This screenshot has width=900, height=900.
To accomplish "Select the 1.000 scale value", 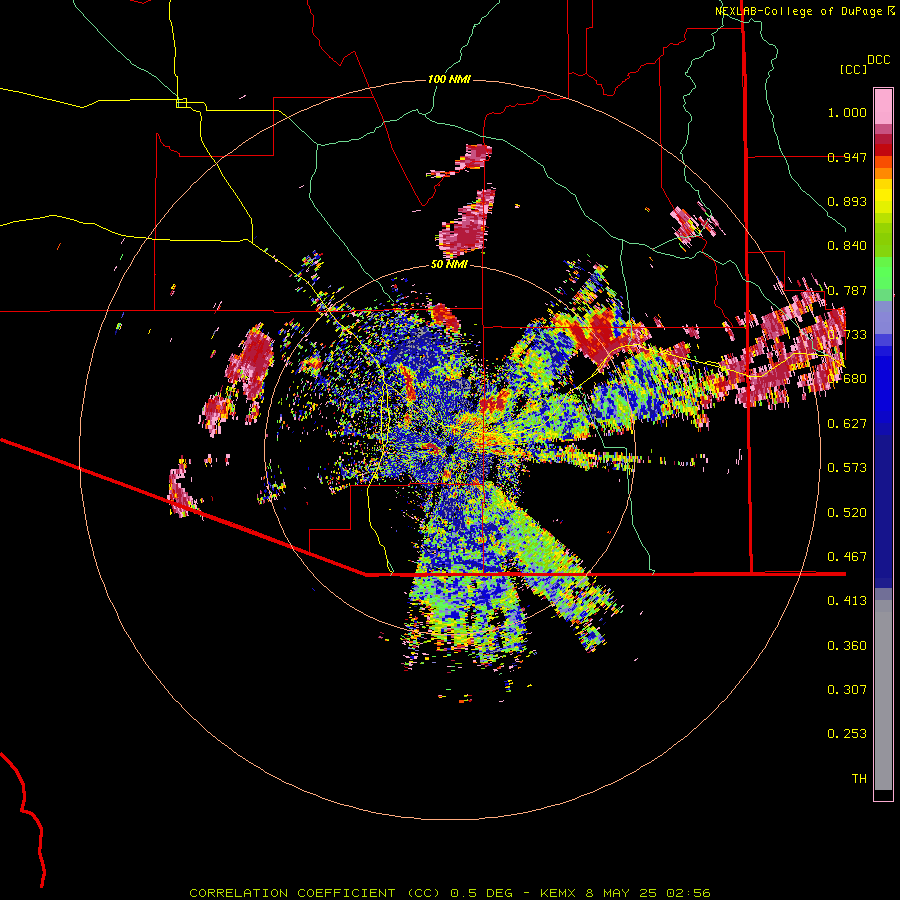I will [x=847, y=112].
